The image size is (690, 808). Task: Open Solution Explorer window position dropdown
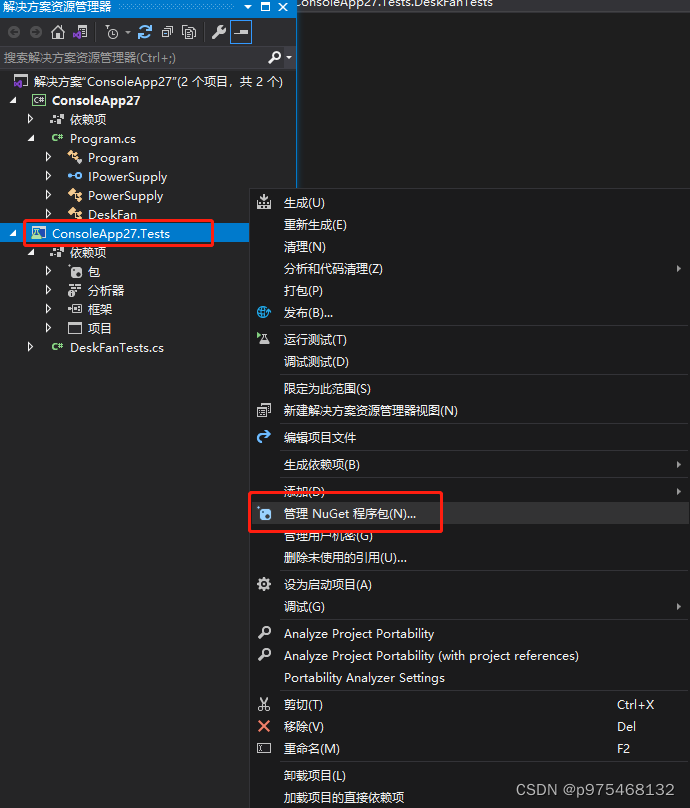[248, 7]
